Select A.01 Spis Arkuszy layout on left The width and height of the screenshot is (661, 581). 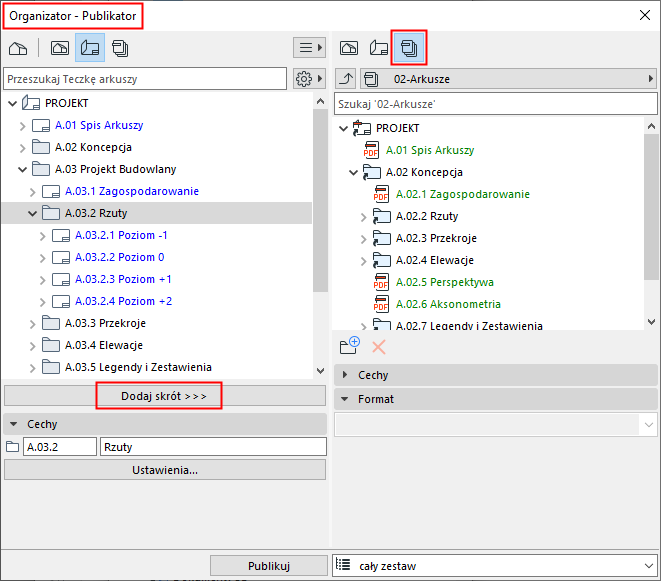(99, 125)
